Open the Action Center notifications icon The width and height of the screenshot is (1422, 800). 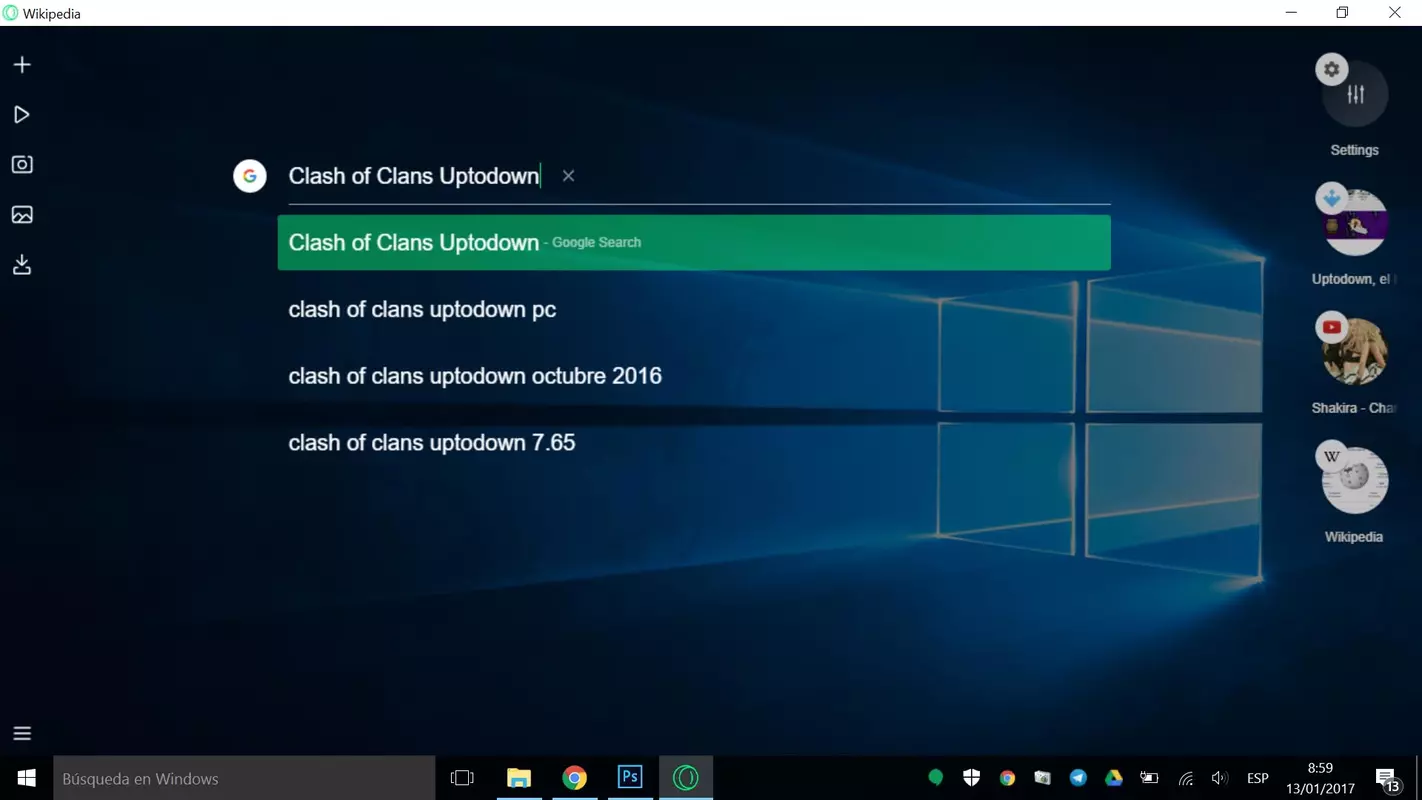(x=1387, y=778)
